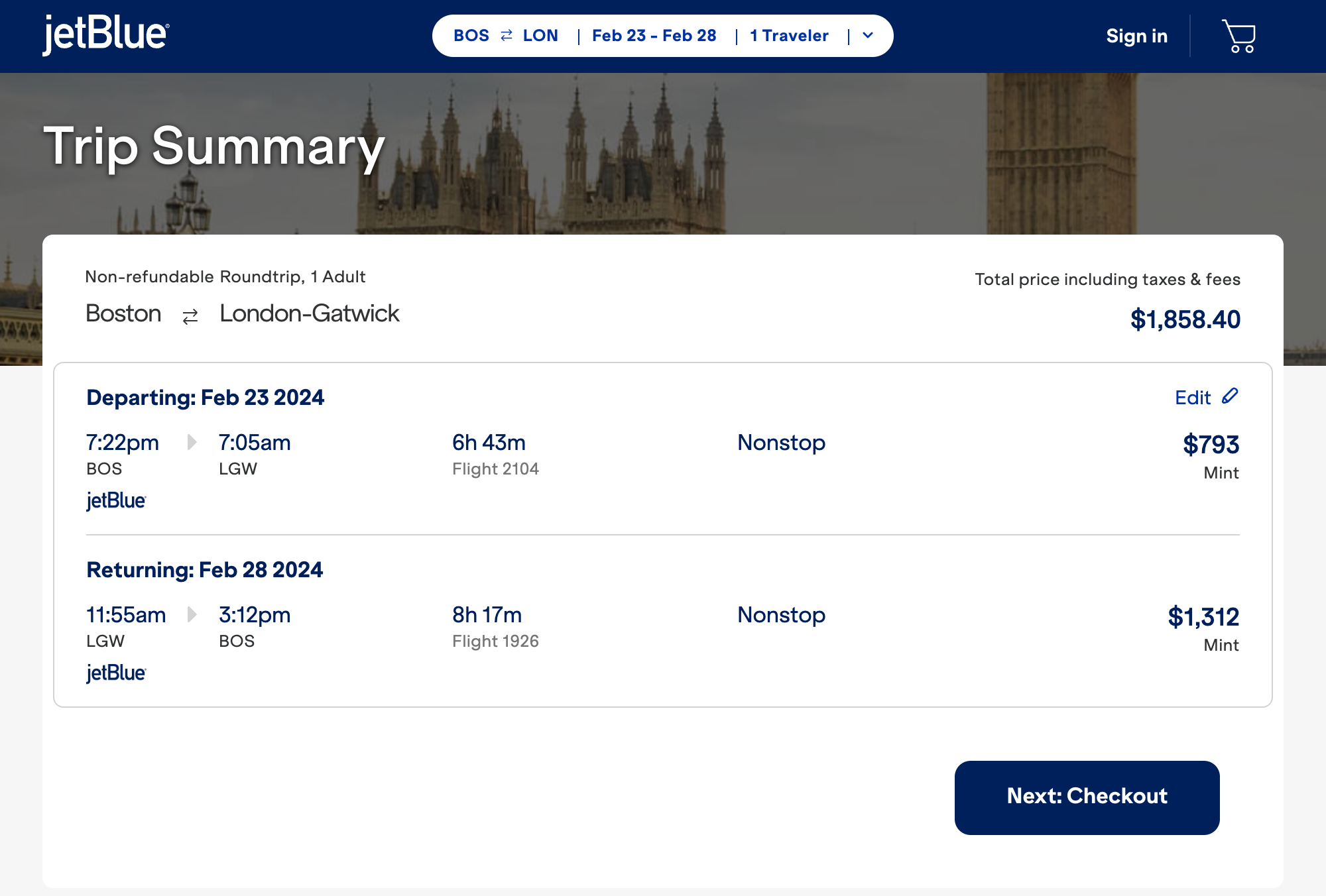Click the returning flight arrow triangle
The height and width of the screenshot is (896, 1326).
tap(192, 614)
